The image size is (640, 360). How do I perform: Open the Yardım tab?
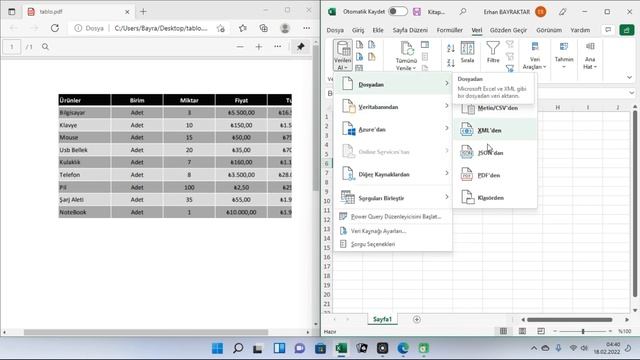[580, 30]
